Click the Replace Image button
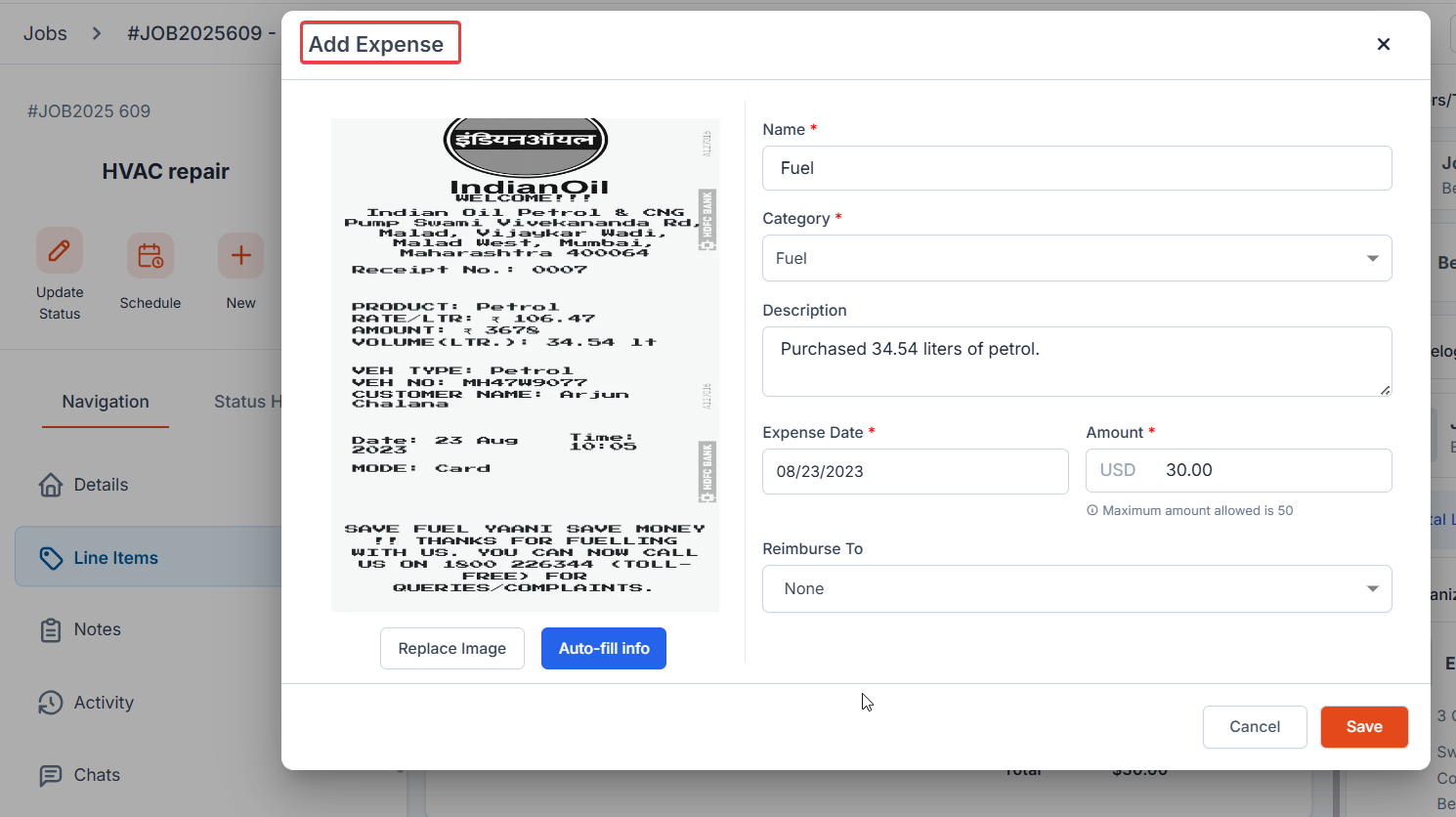Image resolution: width=1456 pixels, height=817 pixels. pos(452,649)
